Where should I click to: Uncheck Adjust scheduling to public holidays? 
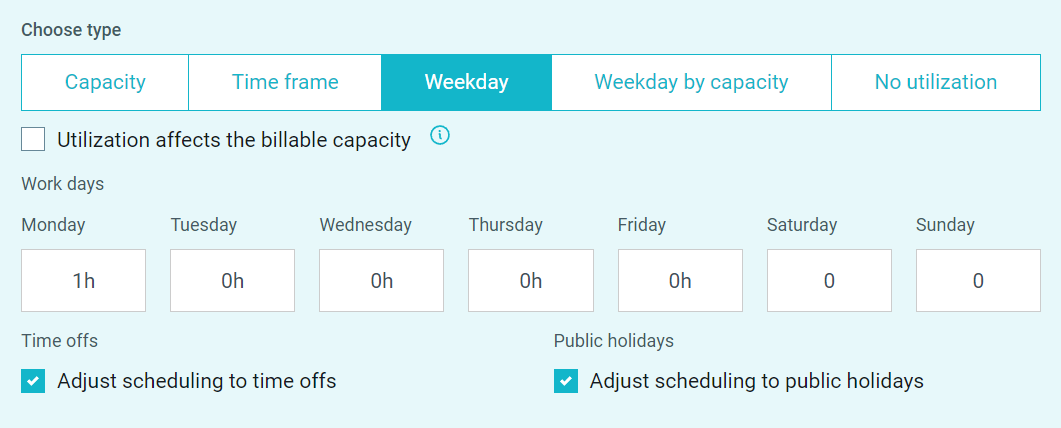coord(566,381)
